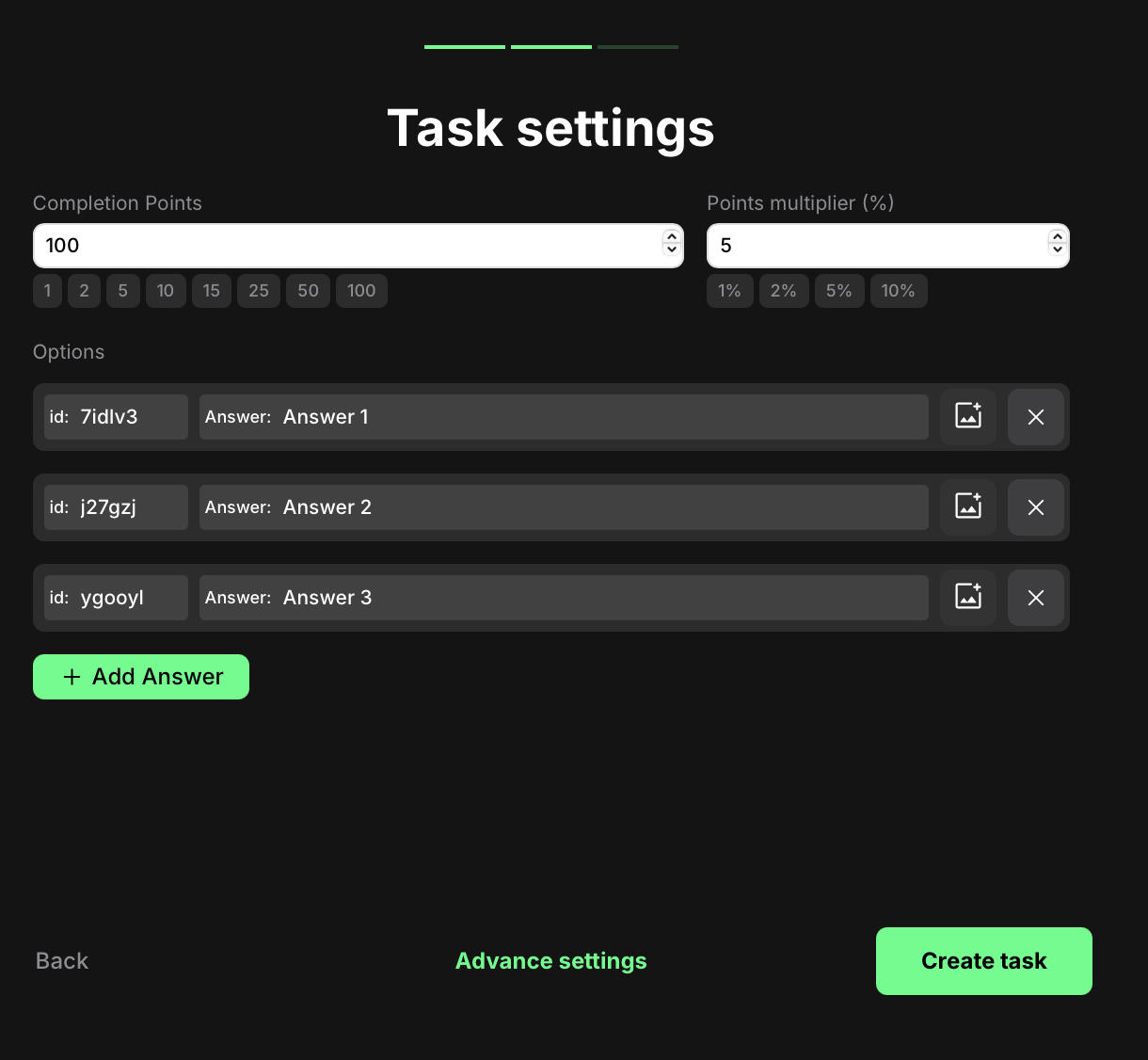This screenshot has height=1060, width=1148.
Task: Go Back to the previous step
Action: (x=62, y=961)
